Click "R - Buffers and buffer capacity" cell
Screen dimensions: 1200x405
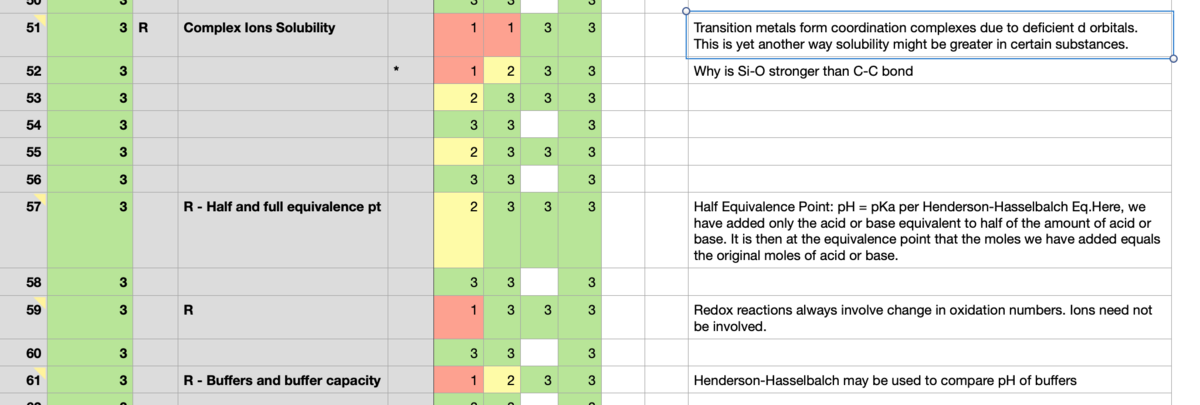pyautogui.click(x=282, y=380)
